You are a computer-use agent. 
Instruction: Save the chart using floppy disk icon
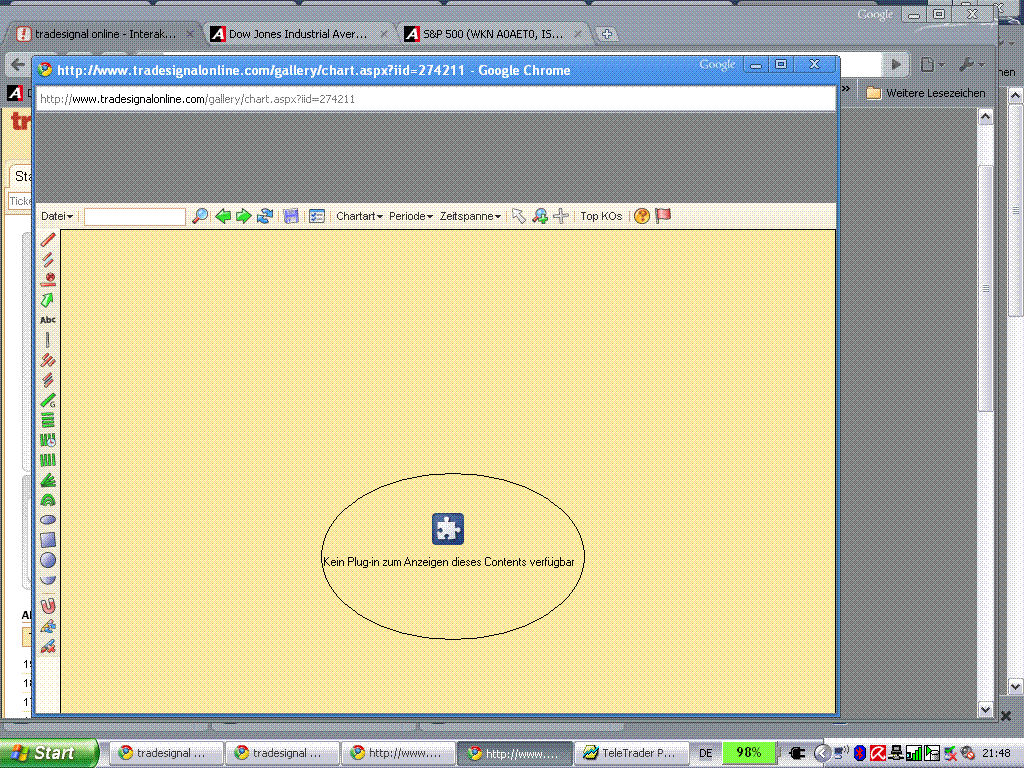tap(291, 216)
